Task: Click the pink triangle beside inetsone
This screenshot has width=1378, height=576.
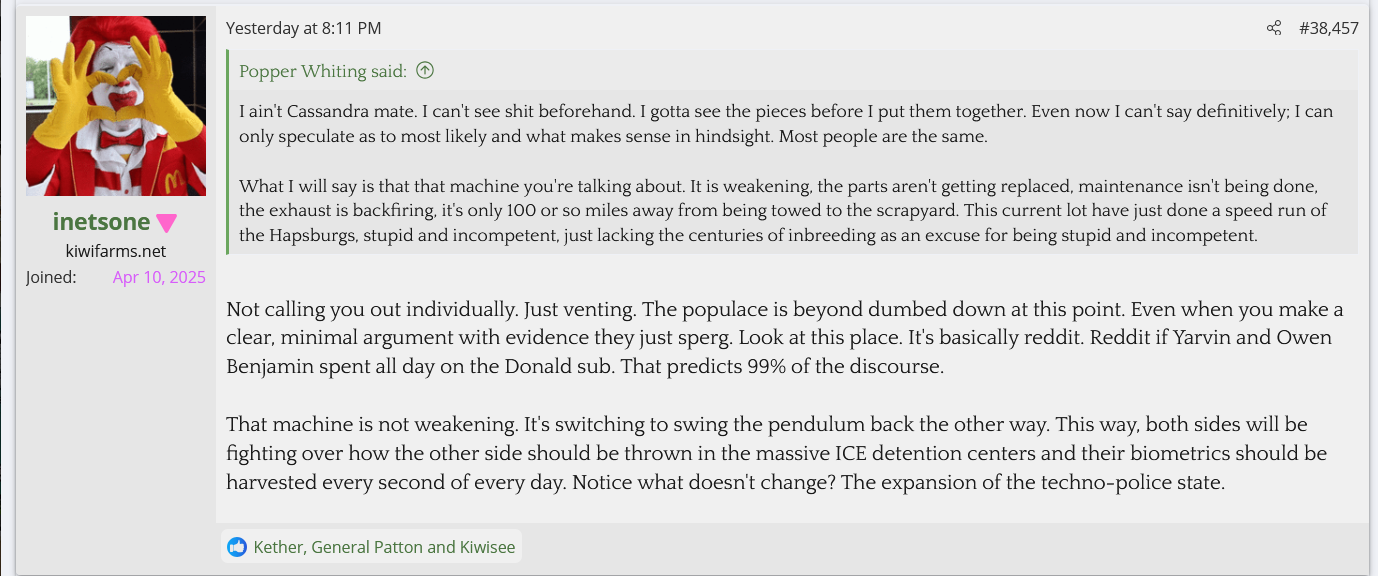Action: pyautogui.click(x=166, y=223)
